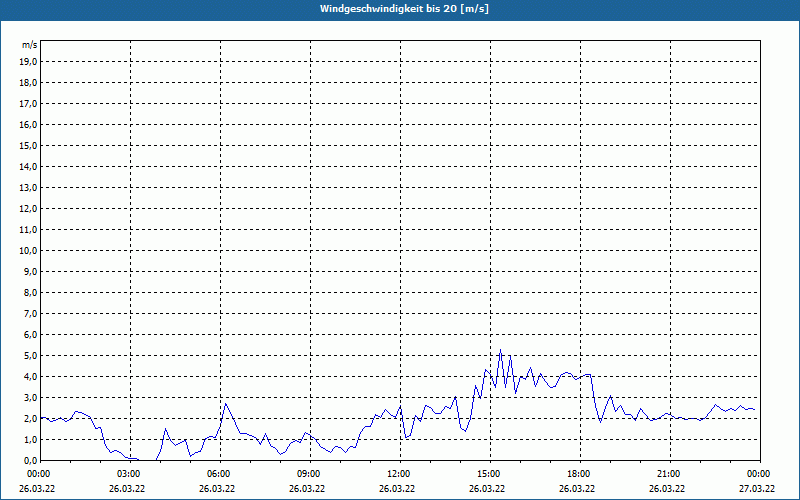
Task: Click the 00:00 time label above 27.03.22
Action: (758, 474)
